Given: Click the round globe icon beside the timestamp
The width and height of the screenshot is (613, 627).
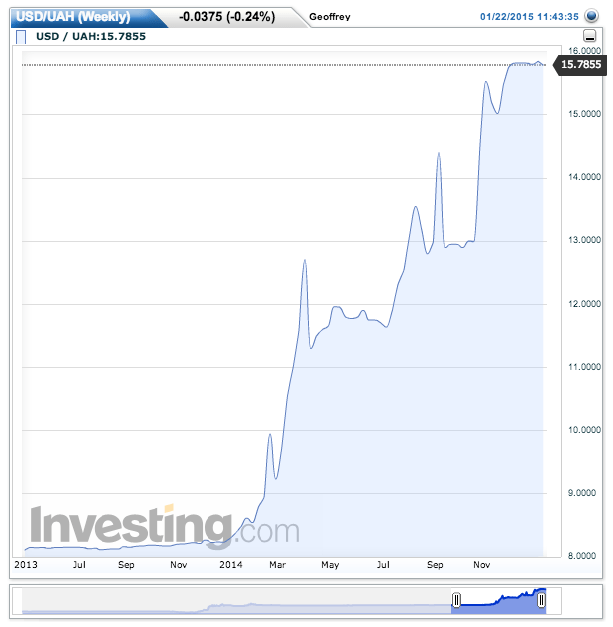Looking at the screenshot, I should (591, 16).
